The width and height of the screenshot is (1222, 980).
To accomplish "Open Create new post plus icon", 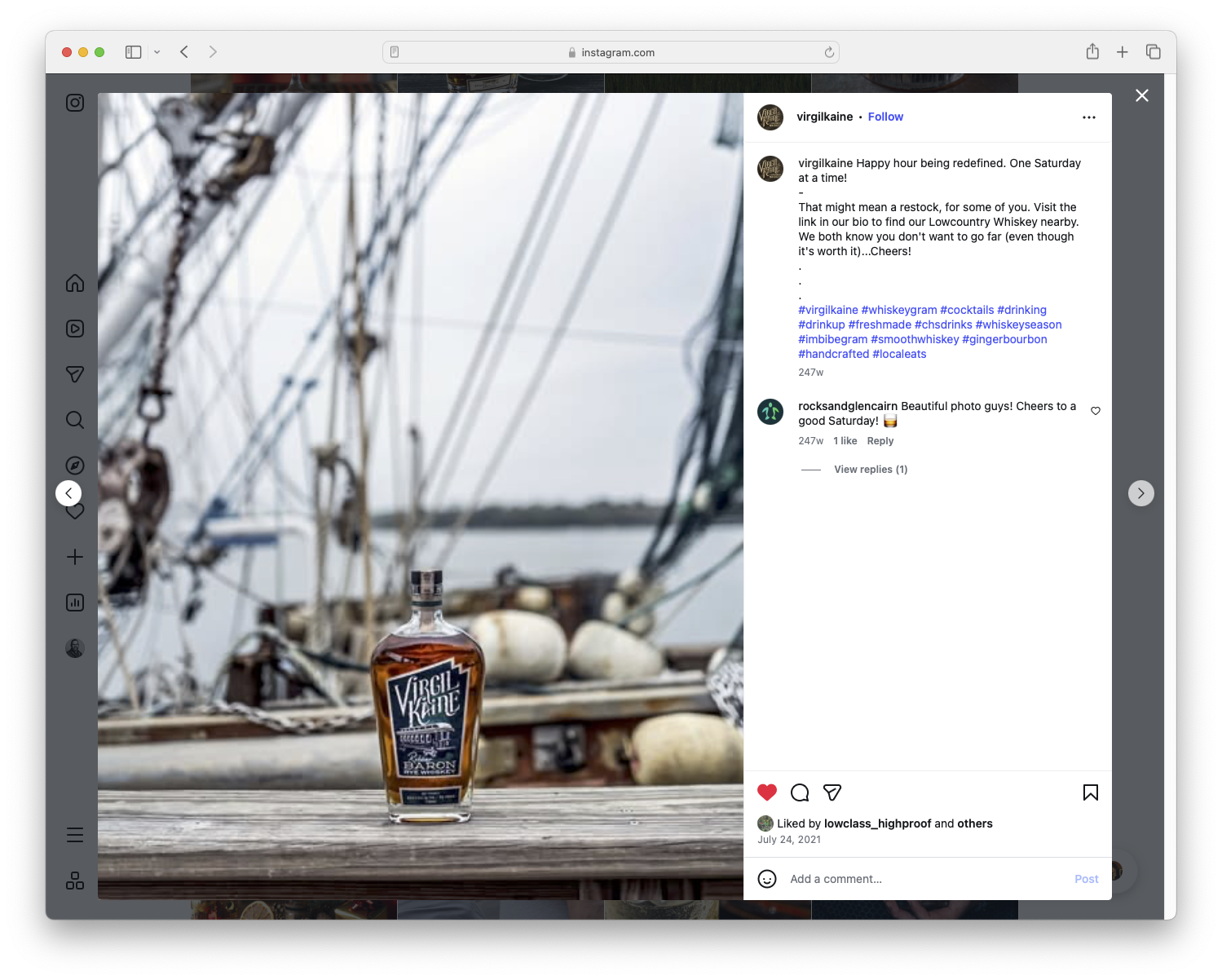I will pyautogui.click(x=75, y=557).
